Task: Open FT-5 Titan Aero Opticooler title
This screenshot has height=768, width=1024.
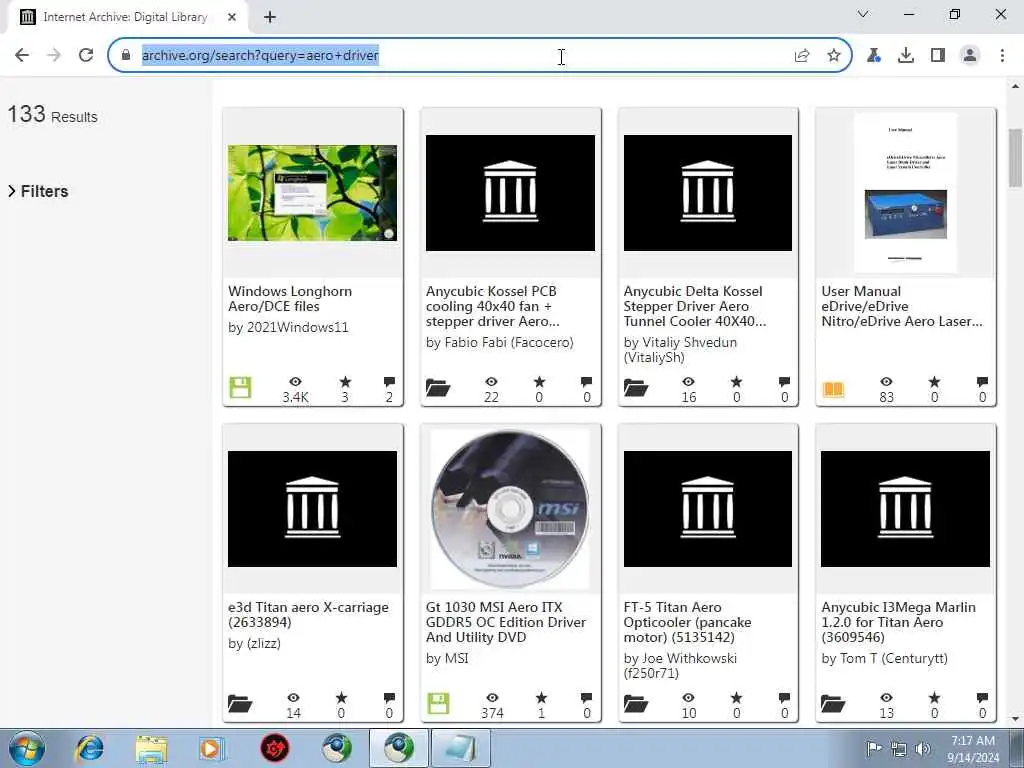Action: click(x=687, y=622)
